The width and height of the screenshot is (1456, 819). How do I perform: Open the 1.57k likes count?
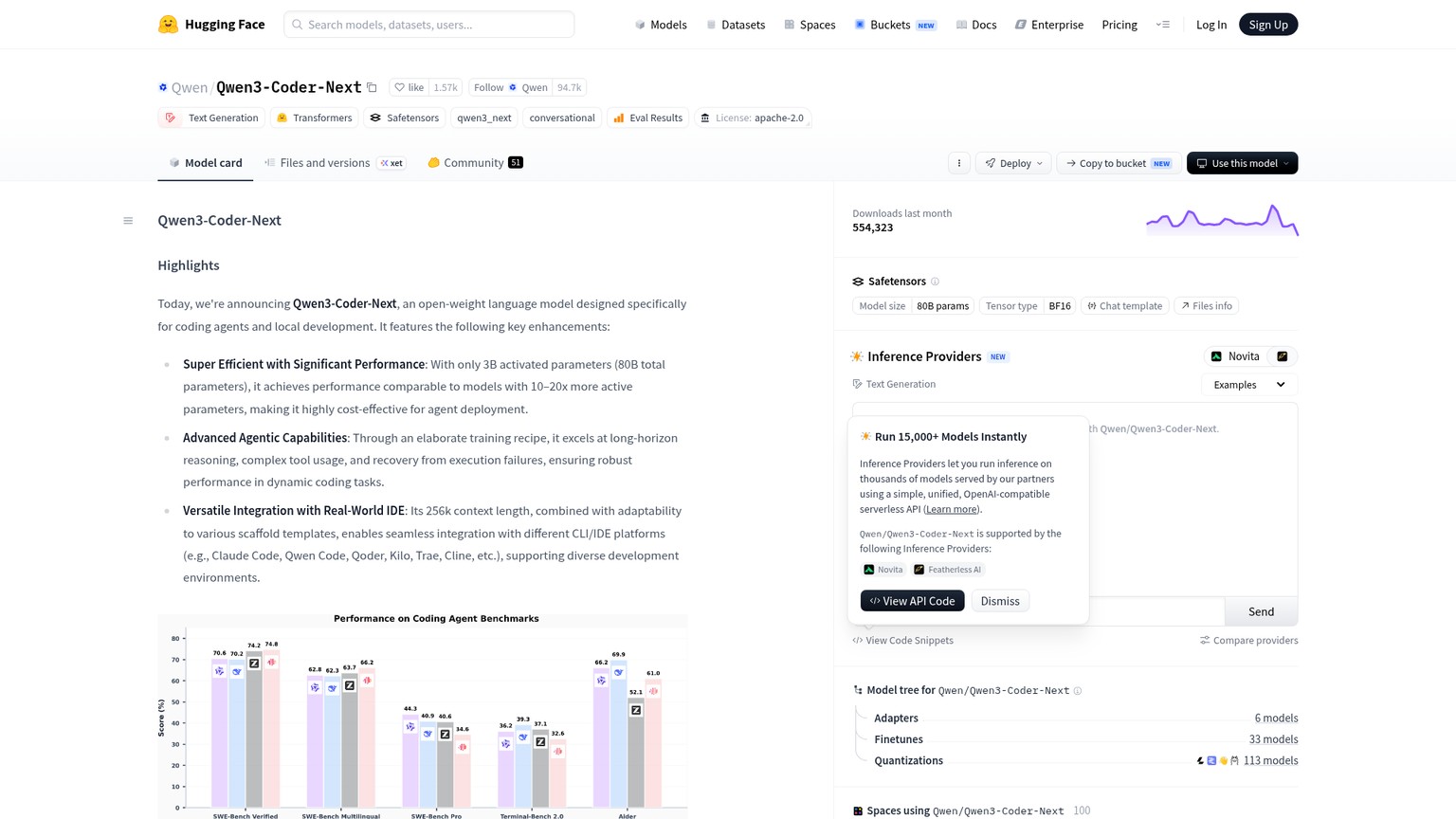(446, 87)
